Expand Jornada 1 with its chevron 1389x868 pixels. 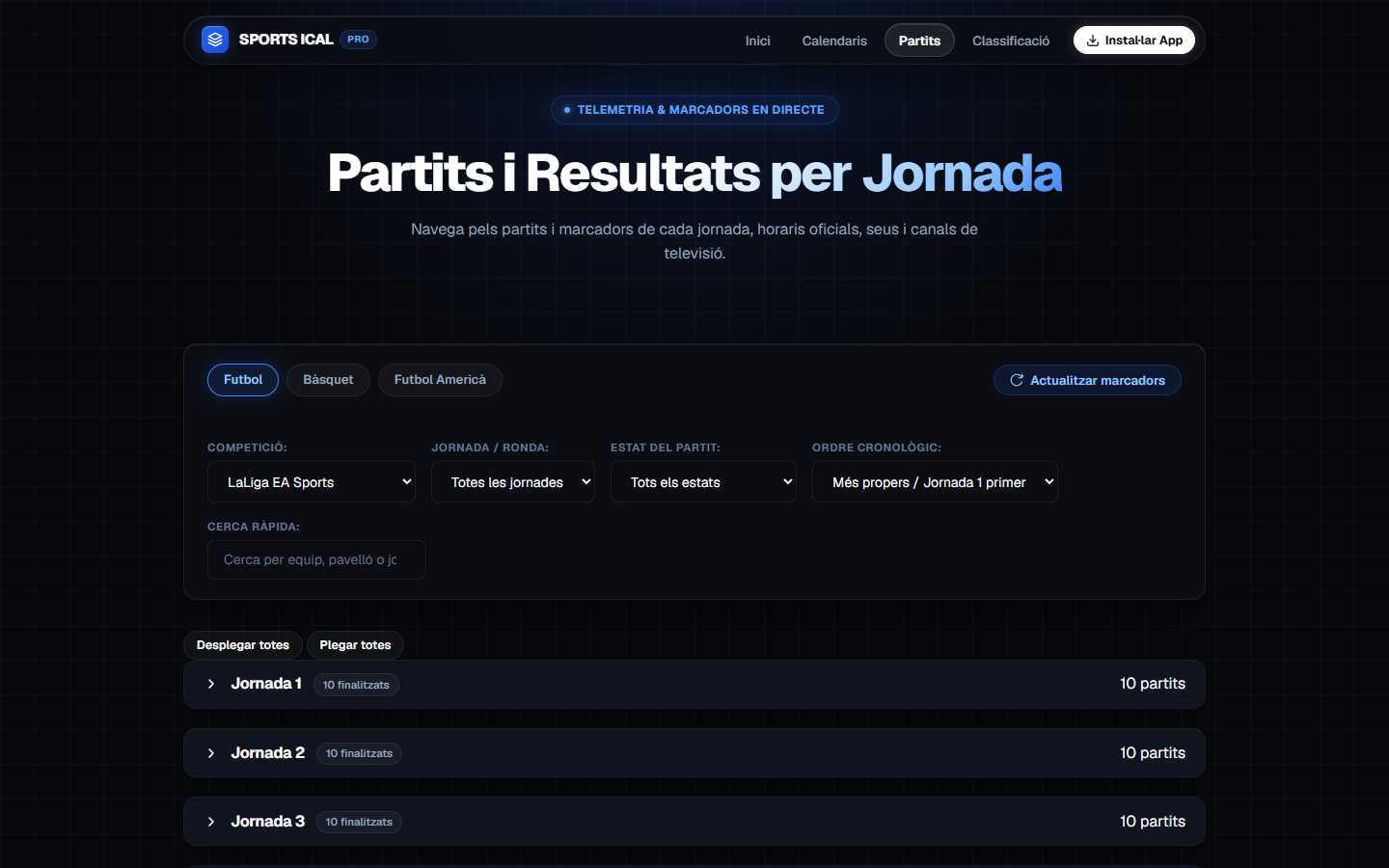(211, 684)
